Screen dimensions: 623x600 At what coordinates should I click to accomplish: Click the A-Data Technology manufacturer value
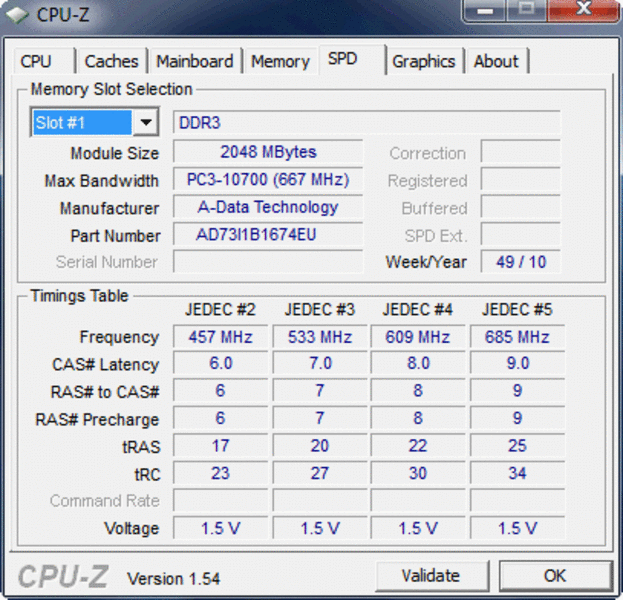click(268, 207)
